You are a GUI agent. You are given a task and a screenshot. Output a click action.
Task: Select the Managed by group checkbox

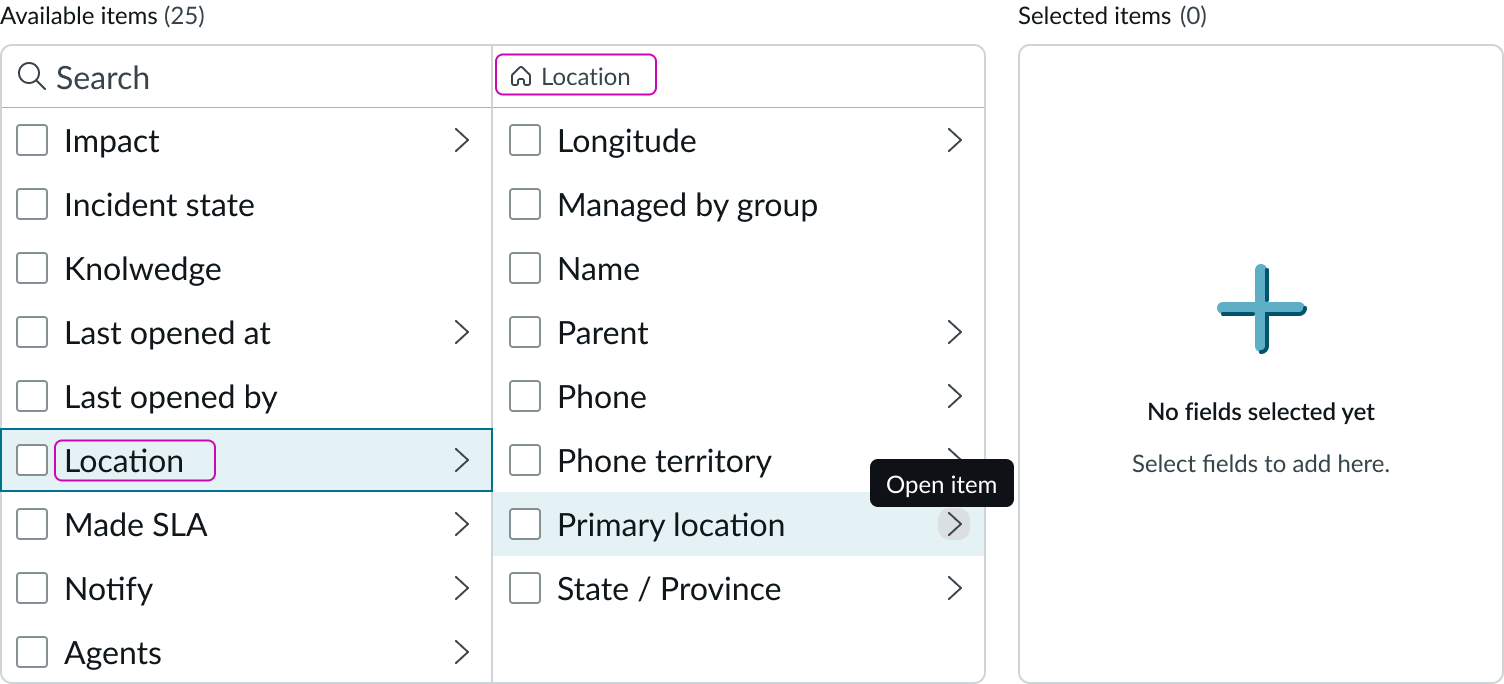525,204
